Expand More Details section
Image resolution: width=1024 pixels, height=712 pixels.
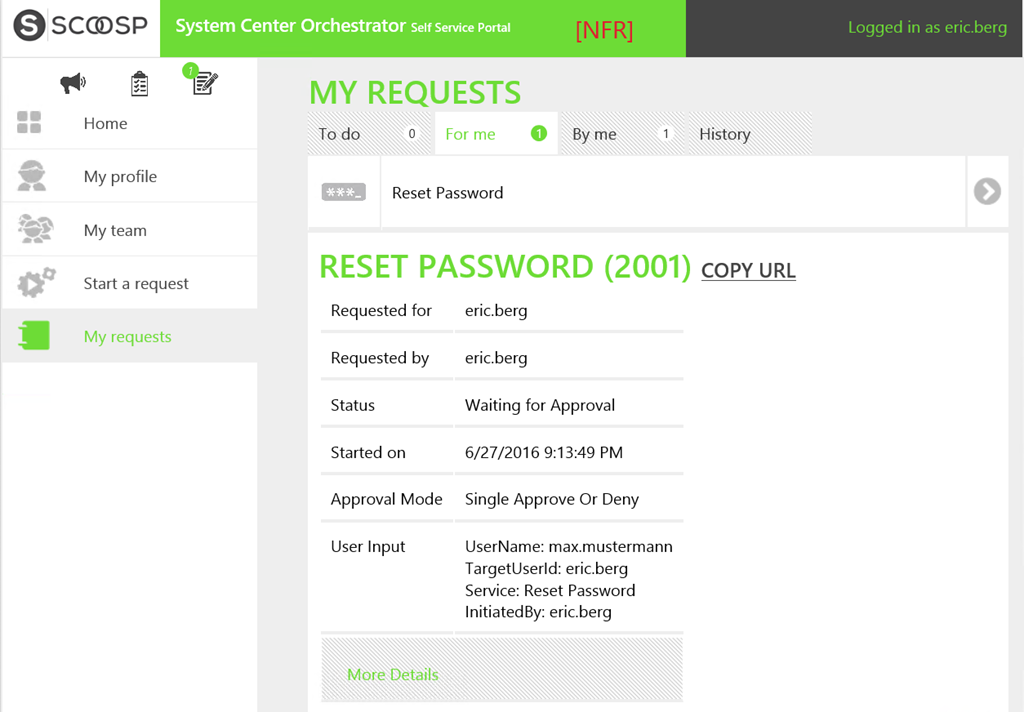tap(392, 674)
